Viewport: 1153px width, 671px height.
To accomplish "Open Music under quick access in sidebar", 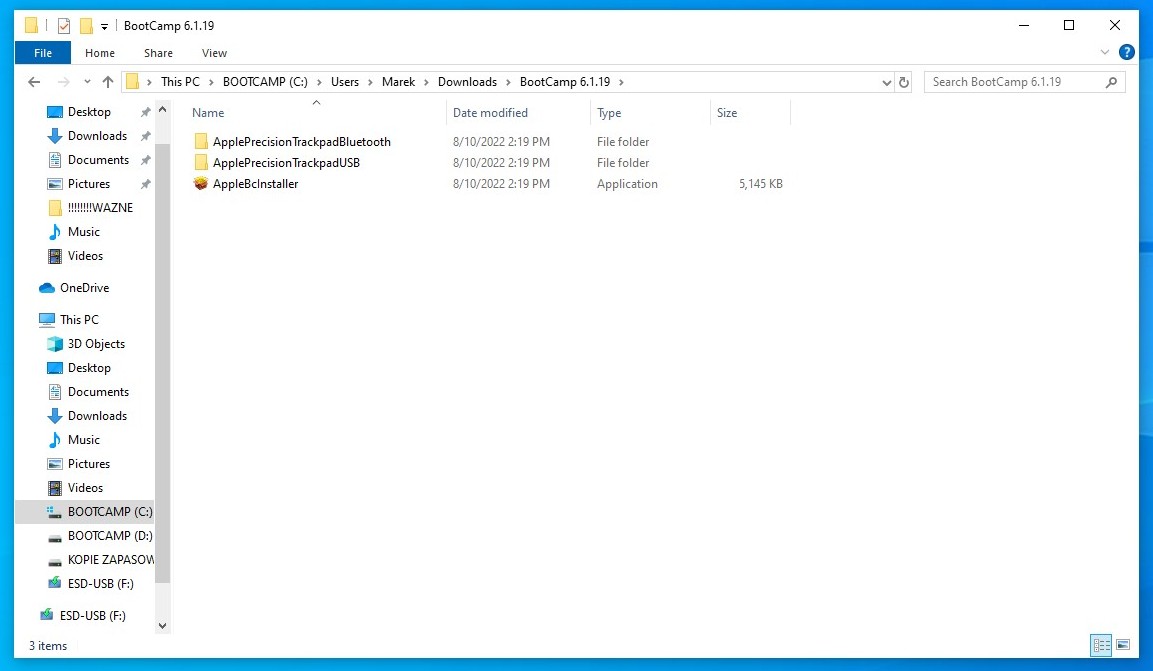I will click(x=84, y=232).
